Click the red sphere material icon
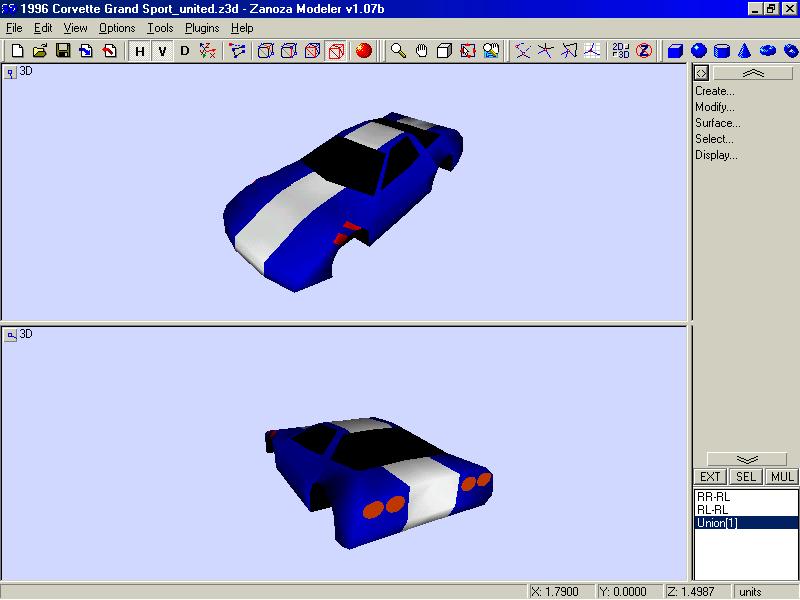This screenshot has height=600, width=800. [364, 51]
